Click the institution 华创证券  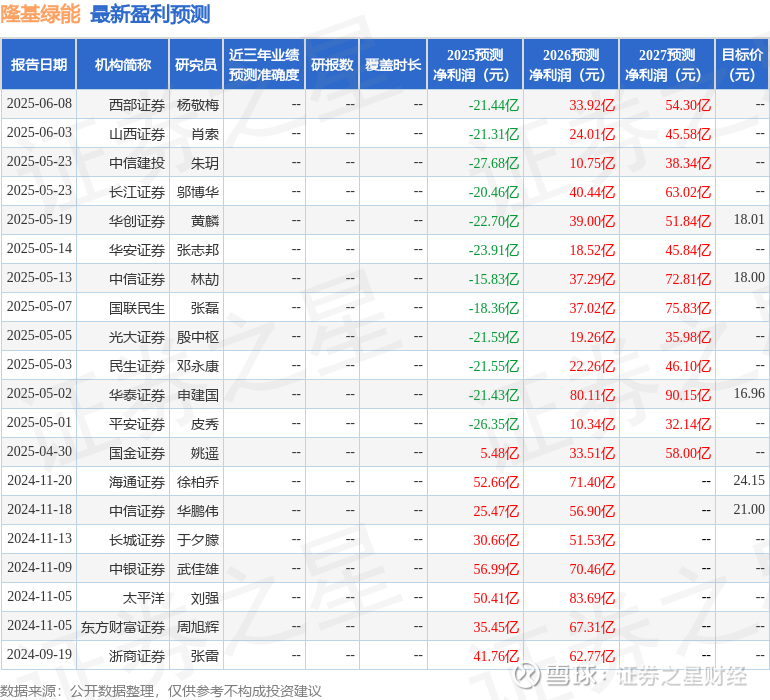tap(137, 221)
